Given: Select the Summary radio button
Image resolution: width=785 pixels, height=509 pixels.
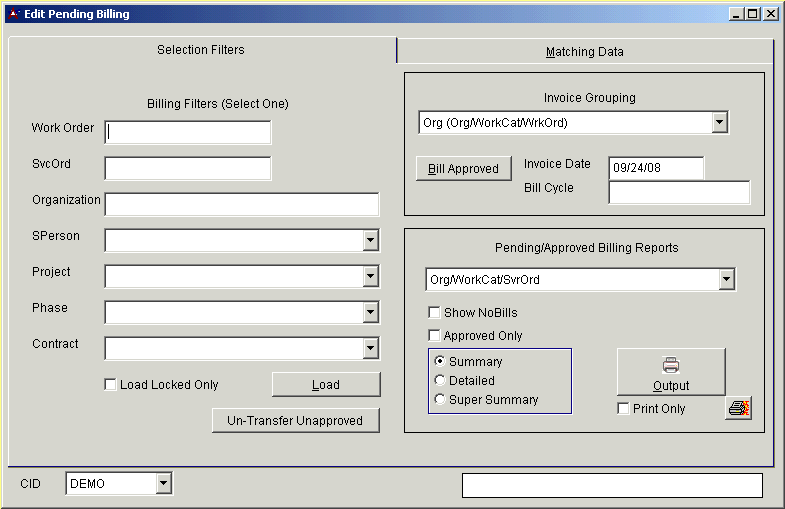Looking at the screenshot, I should [x=440, y=362].
